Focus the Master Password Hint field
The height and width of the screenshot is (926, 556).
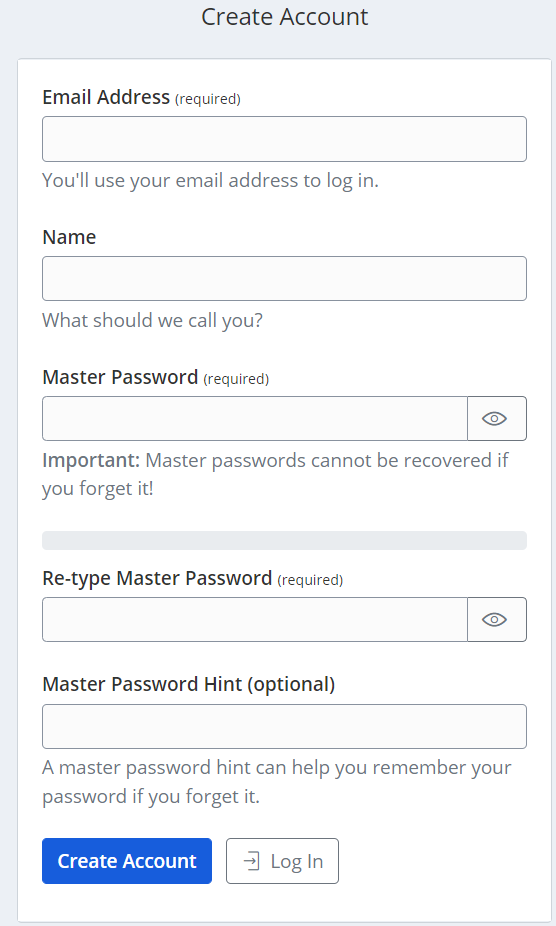(284, 726)
